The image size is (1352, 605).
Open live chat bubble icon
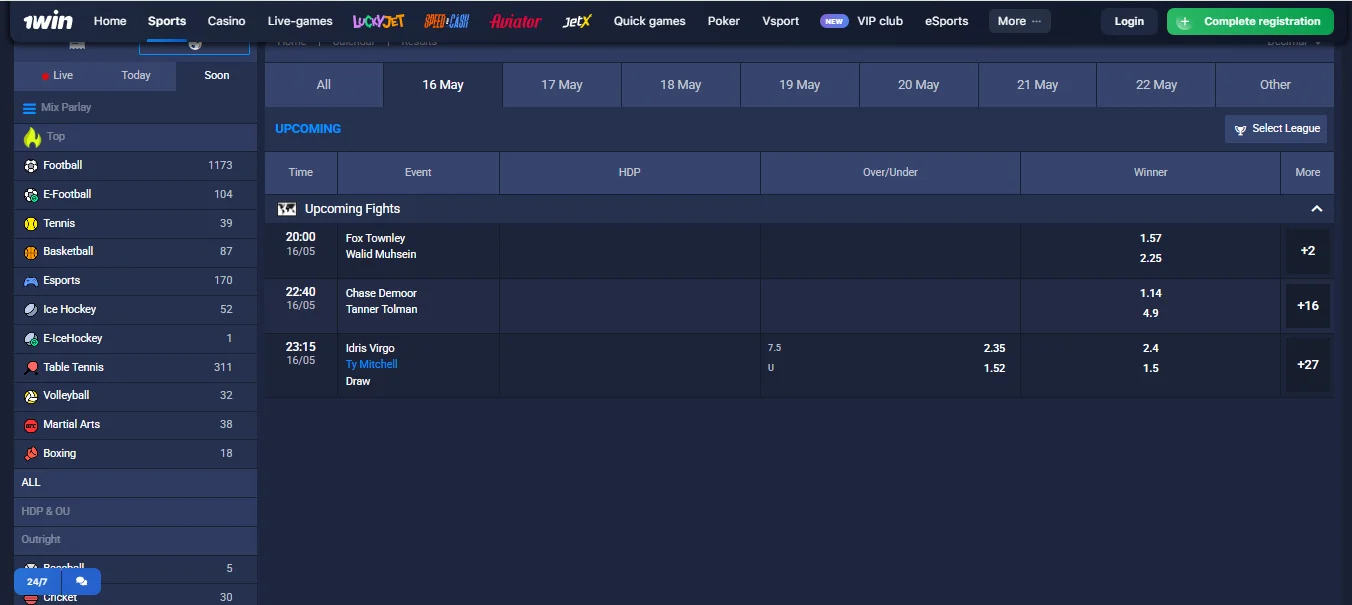click(x=81, y=581)
